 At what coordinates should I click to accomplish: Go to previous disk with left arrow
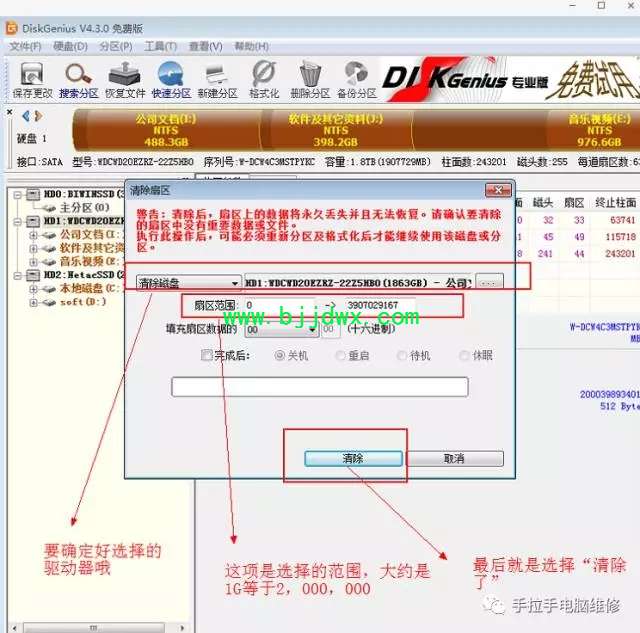click(x=26, y=116)
